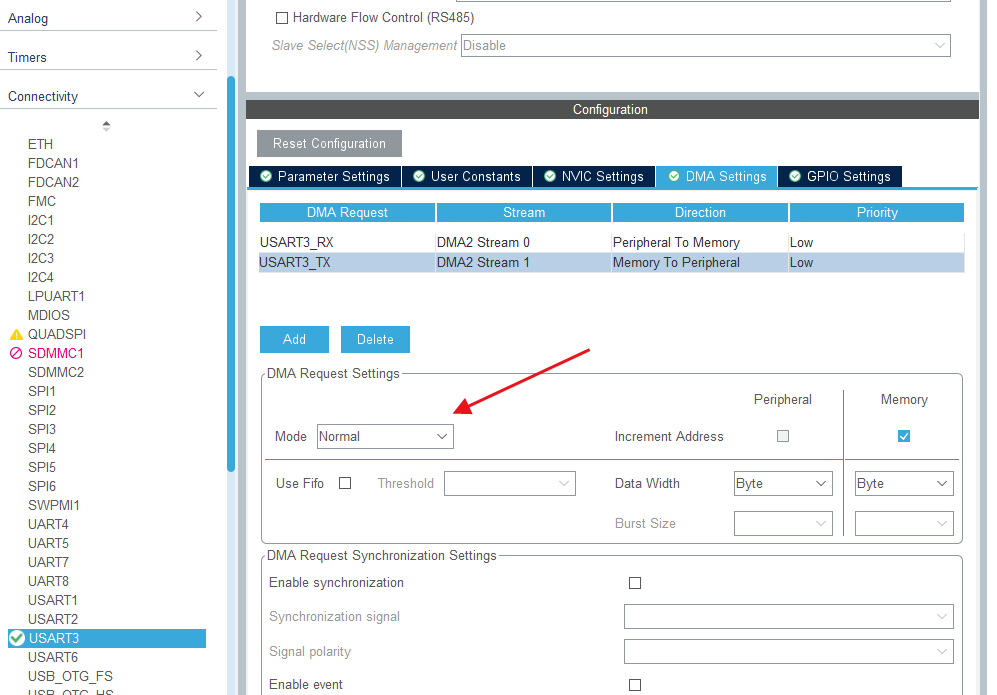Viewport: 997px width, 695px height.
Task: Click the Priority column header
Action: click(x=877, y=212)
